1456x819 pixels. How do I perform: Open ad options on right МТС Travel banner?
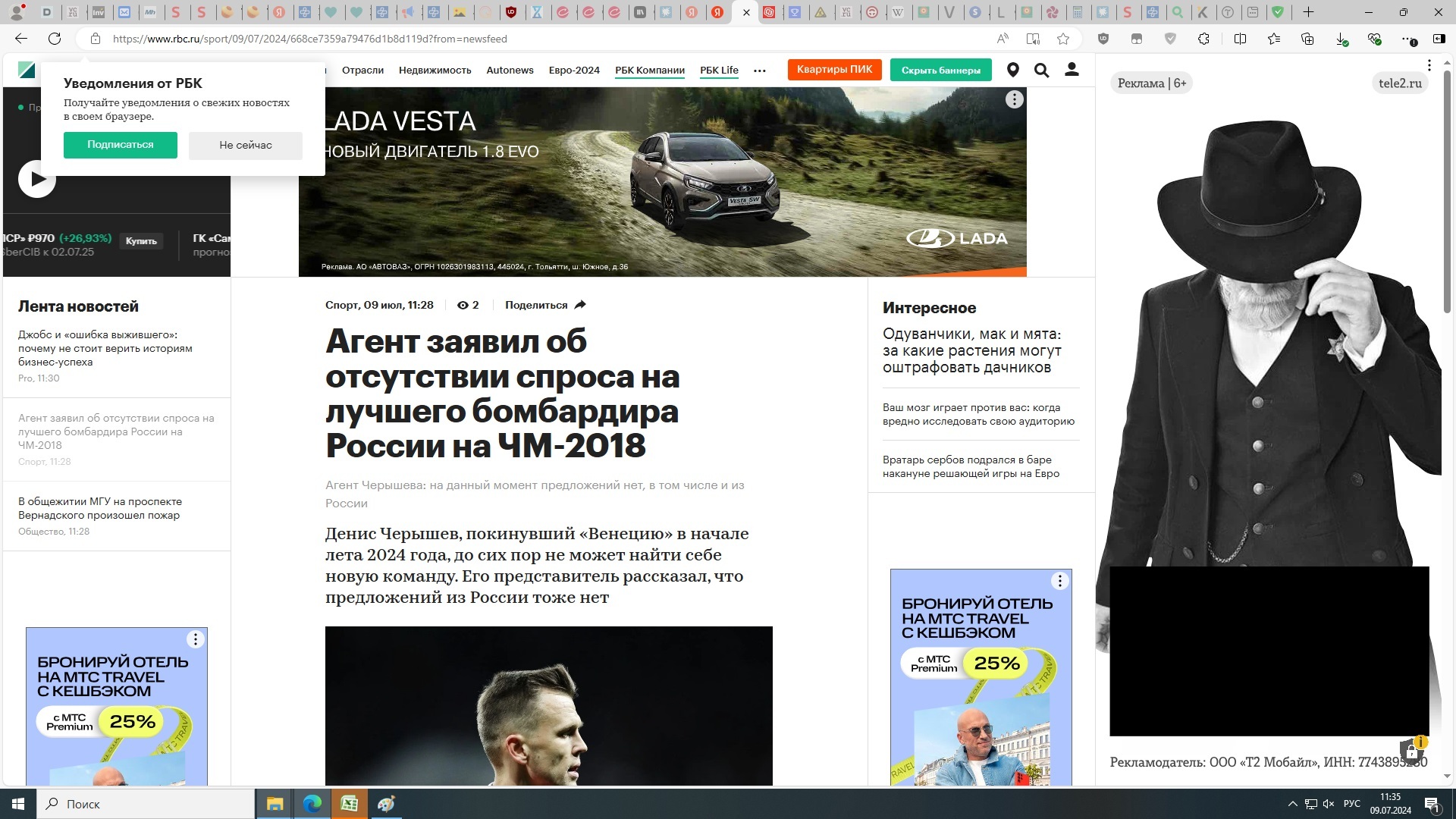[1059, 582]
